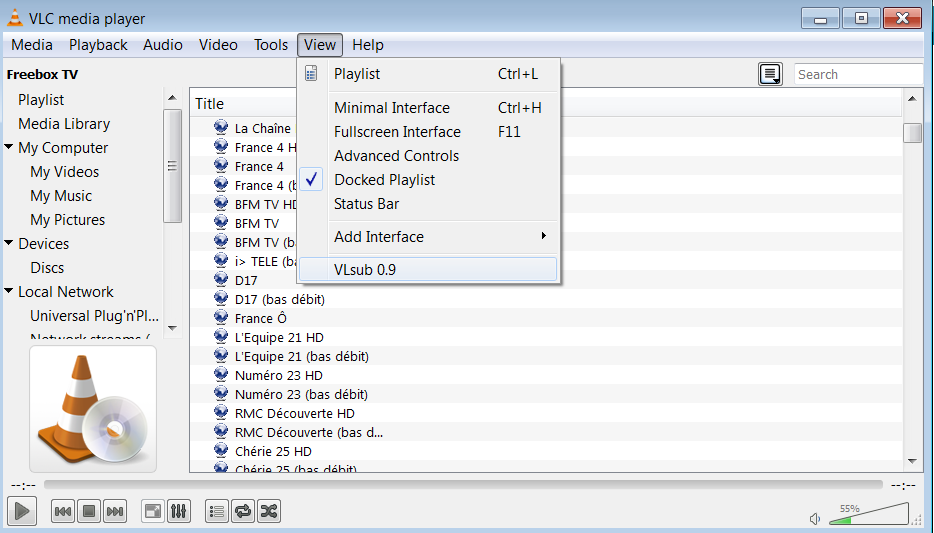
Task: Open the Help menu
Action: (368, 45)
